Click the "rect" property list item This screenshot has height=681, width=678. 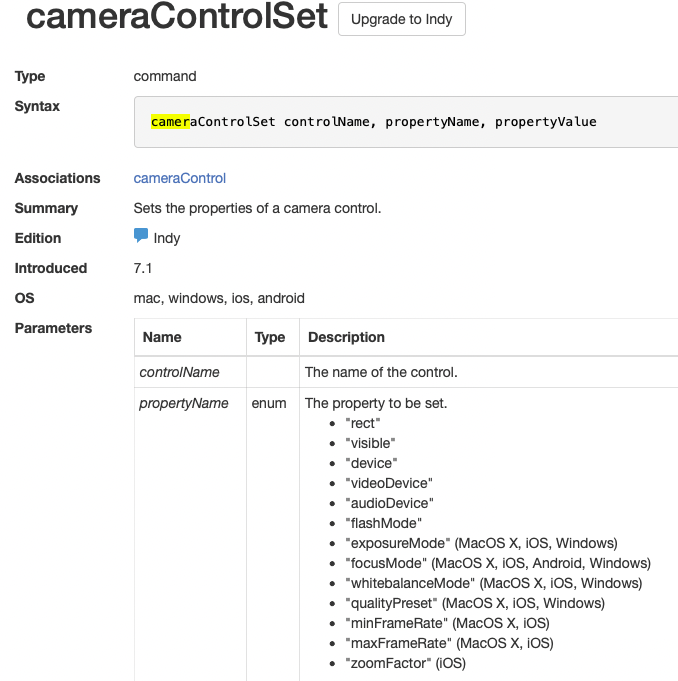click(x=362, y=423)
